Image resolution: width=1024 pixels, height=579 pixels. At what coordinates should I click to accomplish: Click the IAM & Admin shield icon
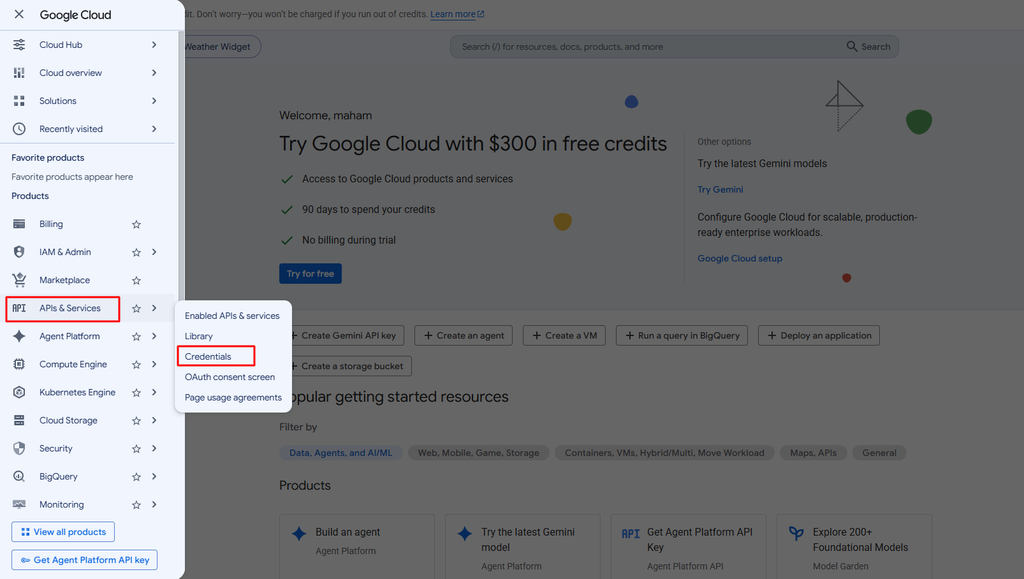tap(19, 252)
